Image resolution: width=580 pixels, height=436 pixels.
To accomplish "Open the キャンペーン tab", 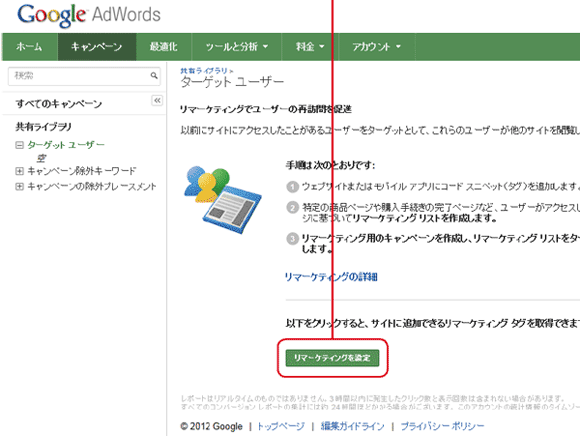I will pyautogui.click(x=97, y=47).
